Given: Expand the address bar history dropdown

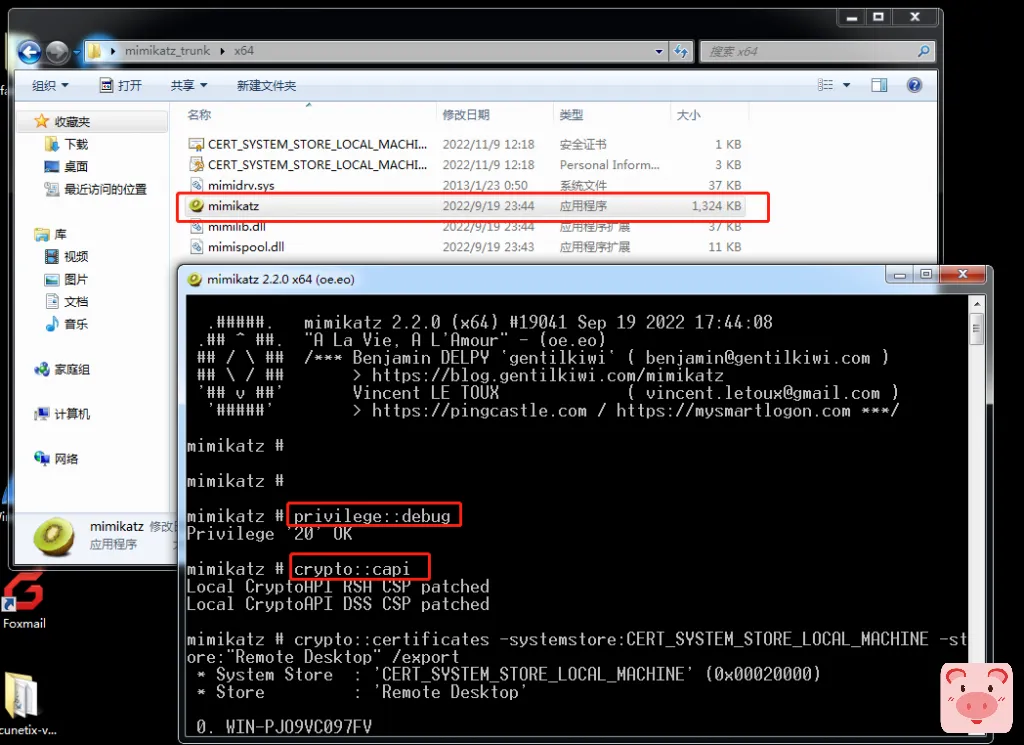Looking at the screenshot, I should [658, 52].
